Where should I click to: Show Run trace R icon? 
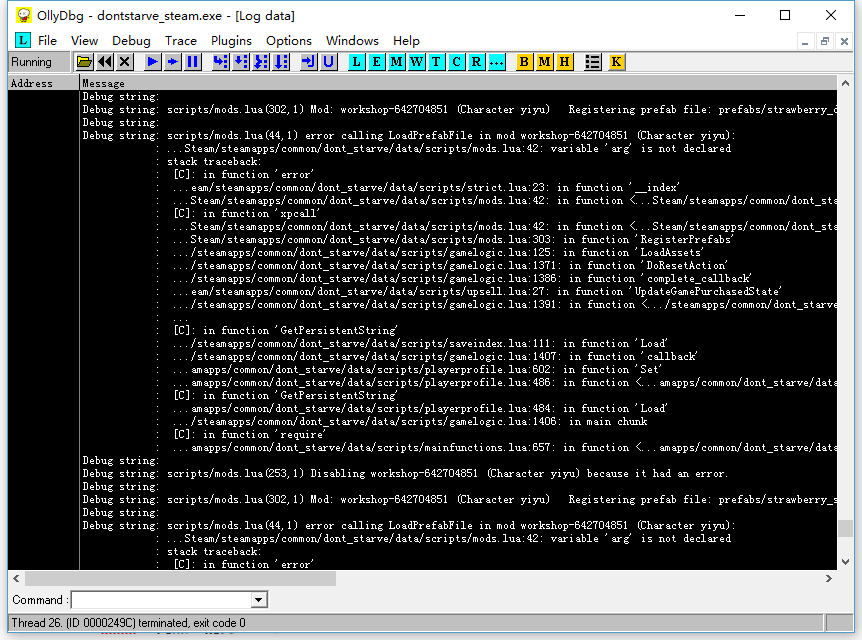(476, 62)
